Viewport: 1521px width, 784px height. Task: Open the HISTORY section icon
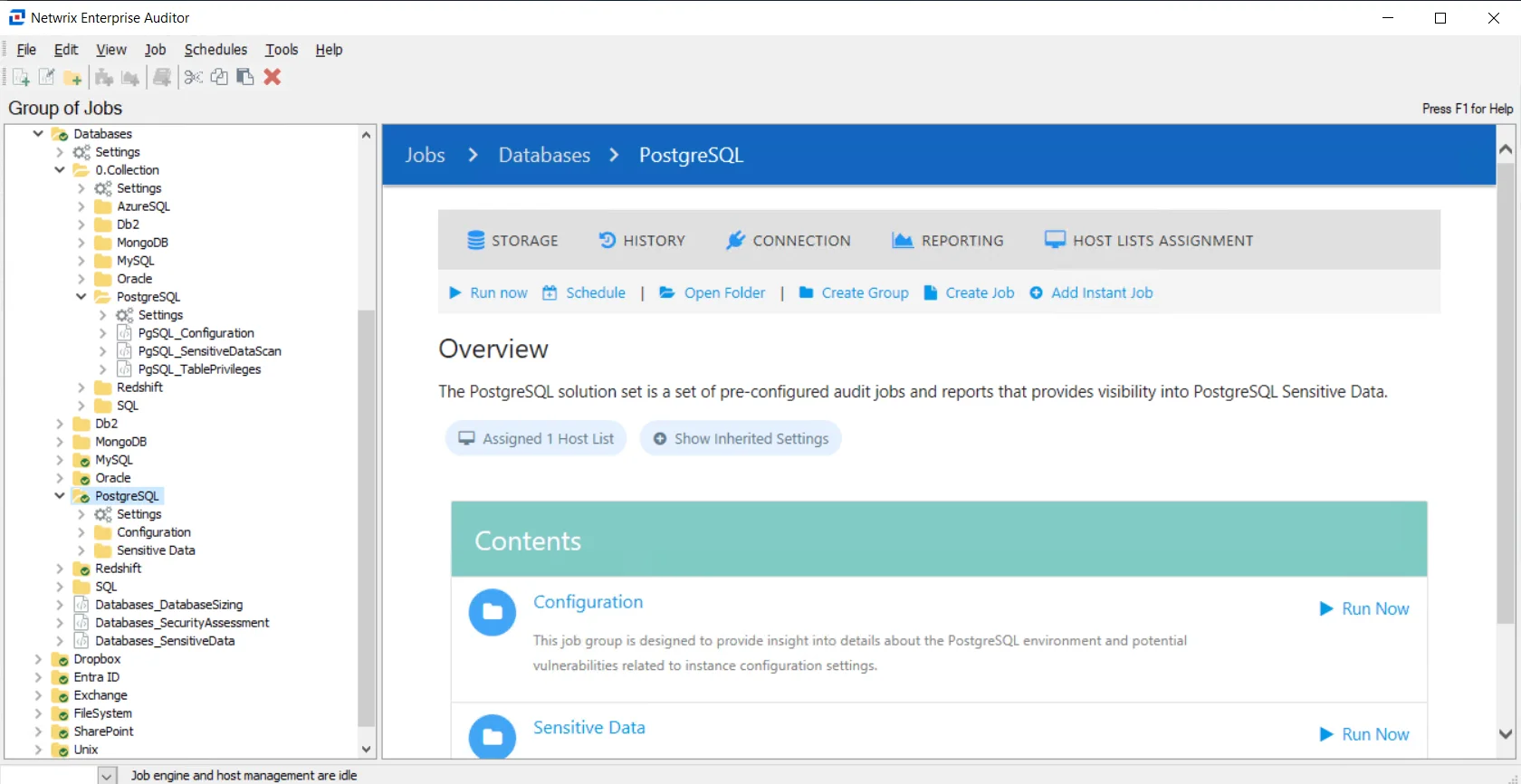click(607, 240)
